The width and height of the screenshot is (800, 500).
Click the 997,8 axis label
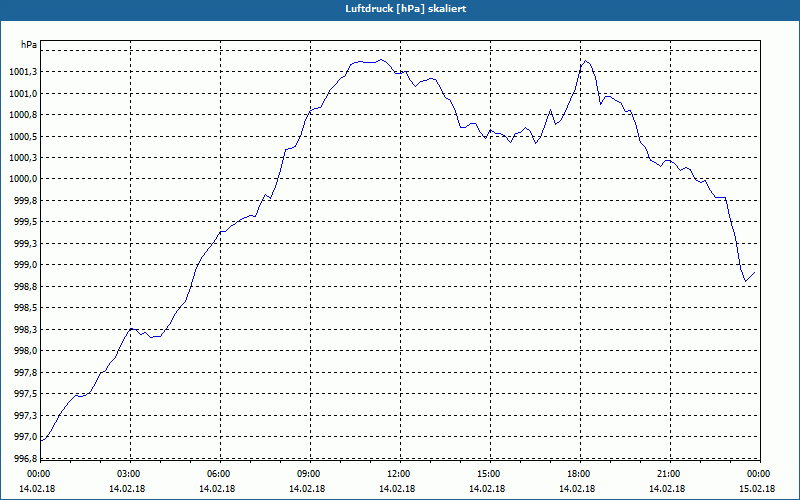pyautogui.click(x=25, y=373)
